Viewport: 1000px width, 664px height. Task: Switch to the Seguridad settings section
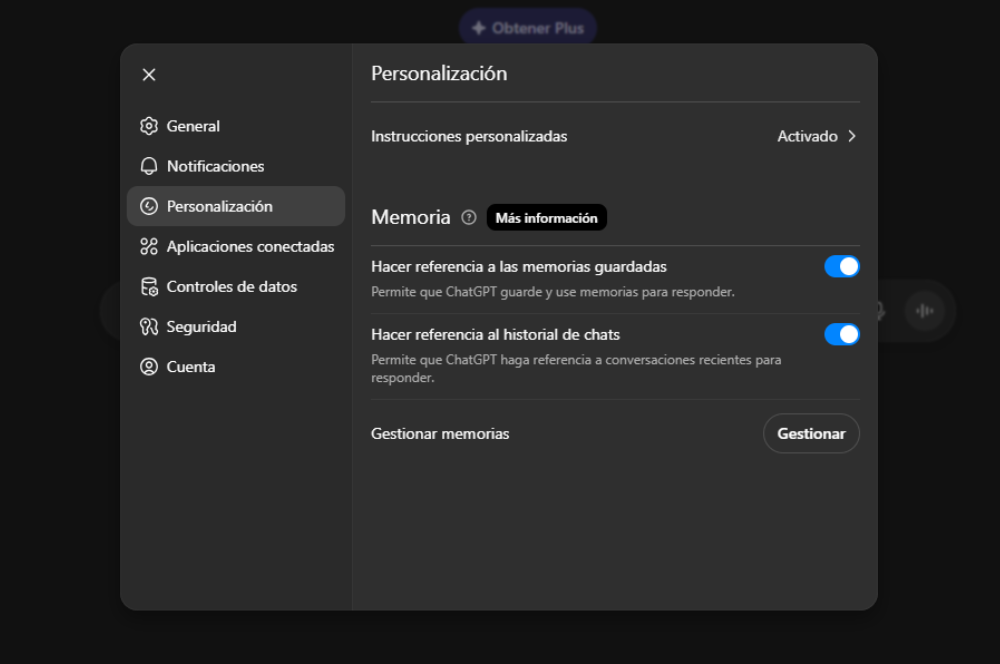click(207, 326)
